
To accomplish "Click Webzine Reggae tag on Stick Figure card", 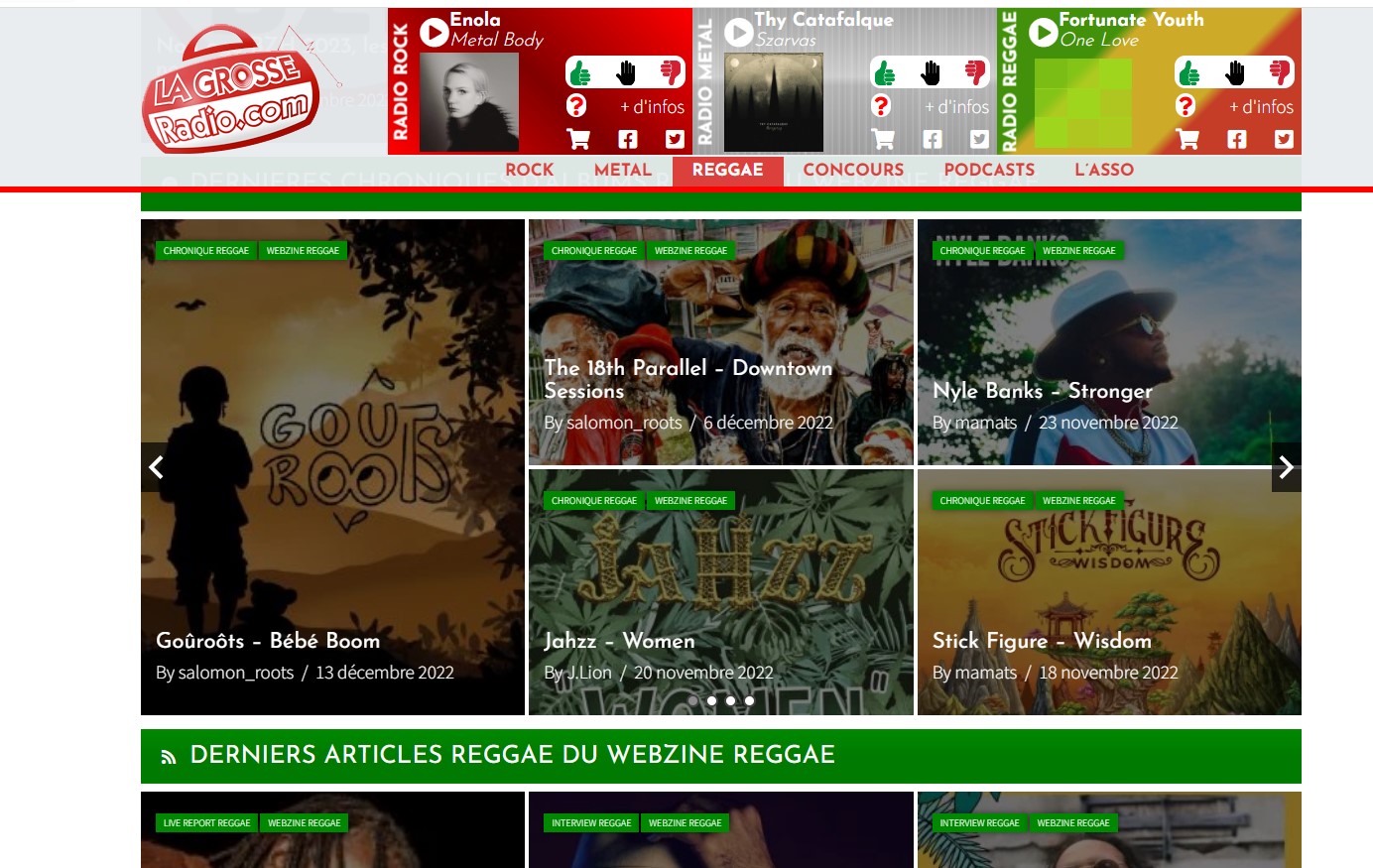I will [x=1079, y=501].
